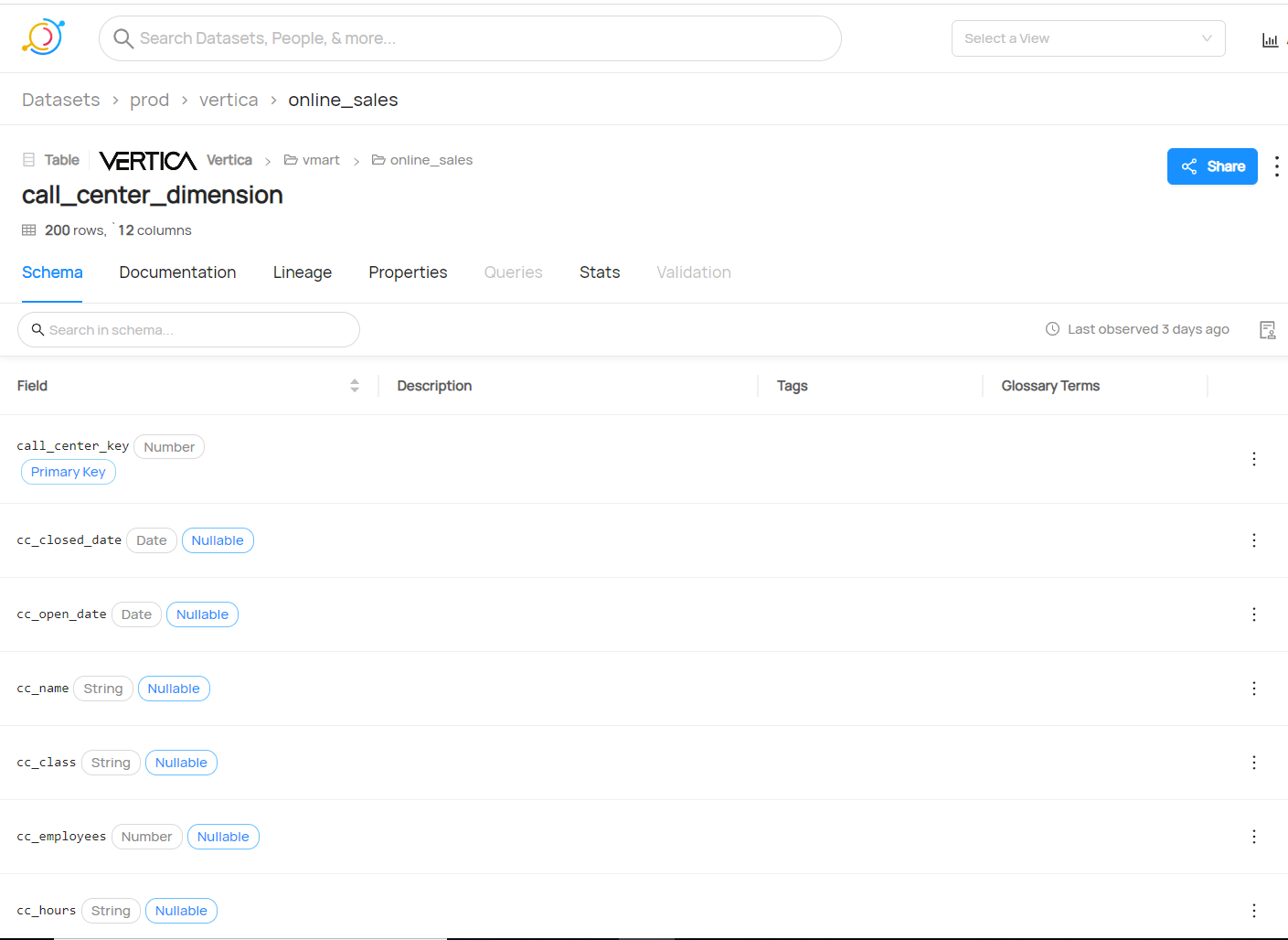The height and width of the screenshot is (940, 1288).
Task: Focus the Search in schema field
Action: coord(188,330)
